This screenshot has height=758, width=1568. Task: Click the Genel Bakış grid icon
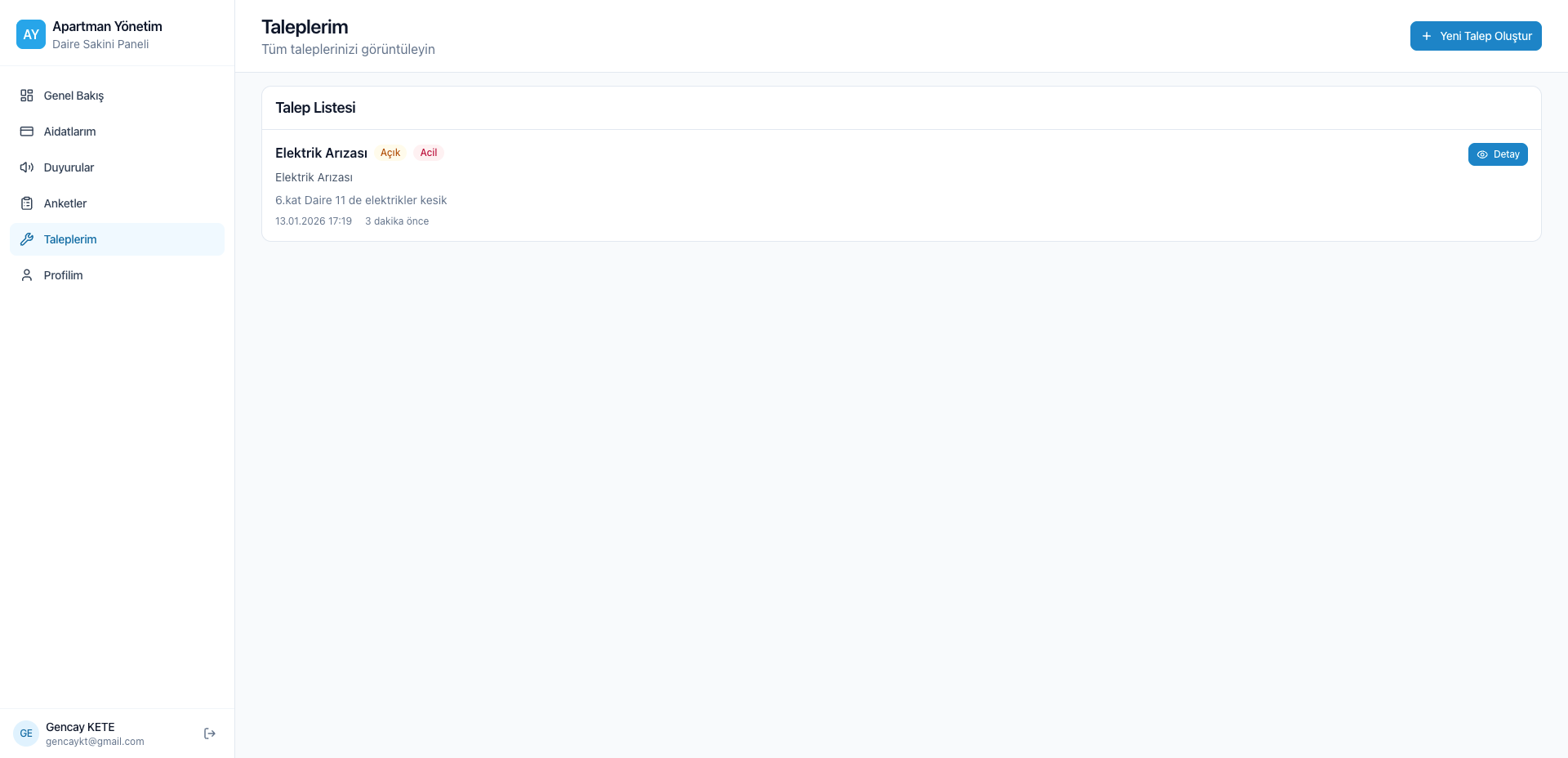[x=27, y=96]
